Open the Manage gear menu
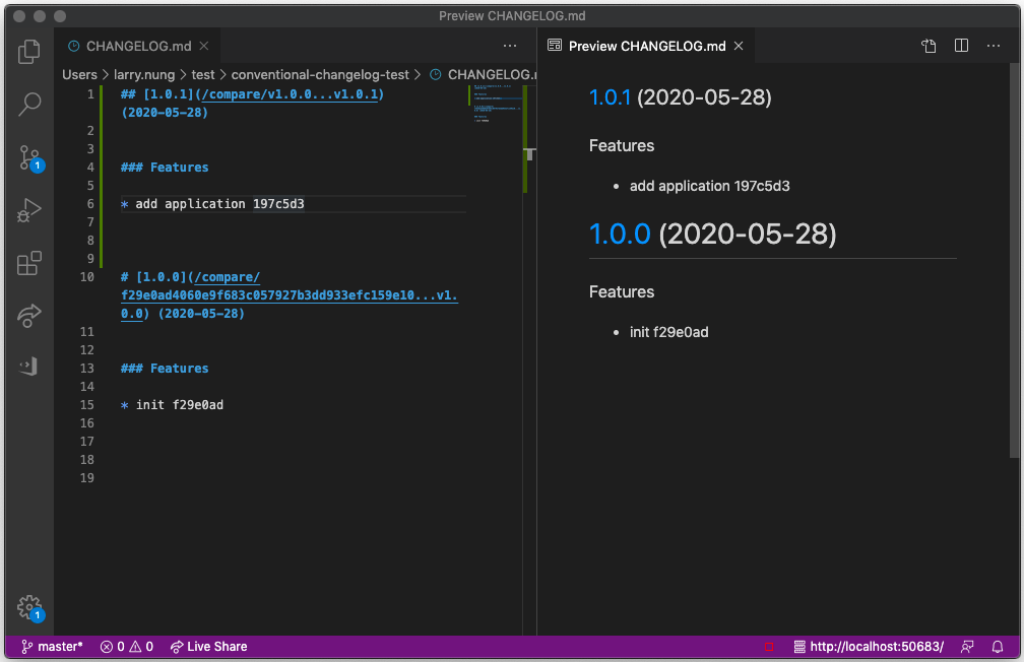Image resolution: width=1024 pixels, height=662 pixels. (x=29, y=608)
